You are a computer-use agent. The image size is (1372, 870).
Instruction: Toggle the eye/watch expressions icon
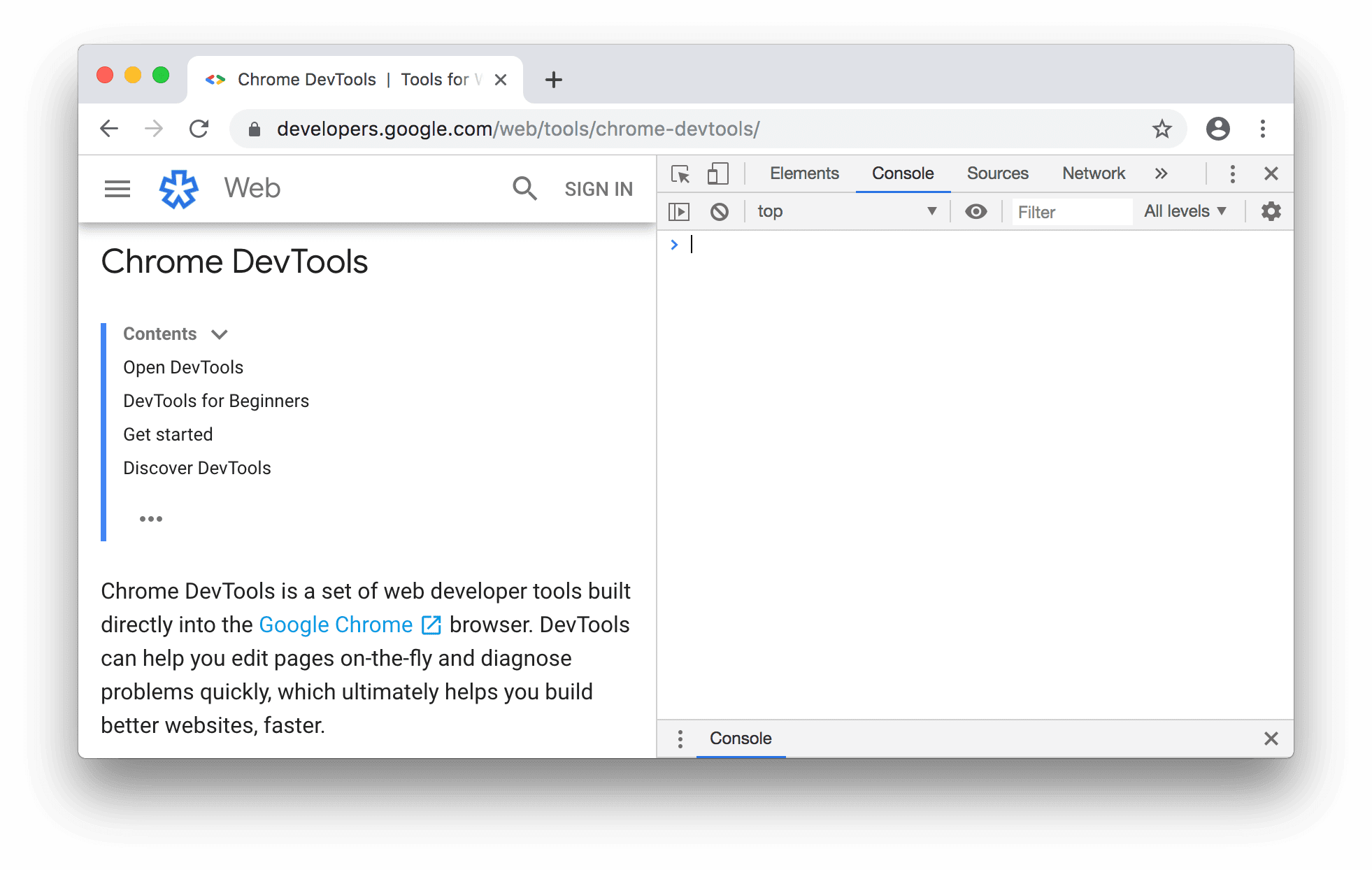[x=976, y=211]
